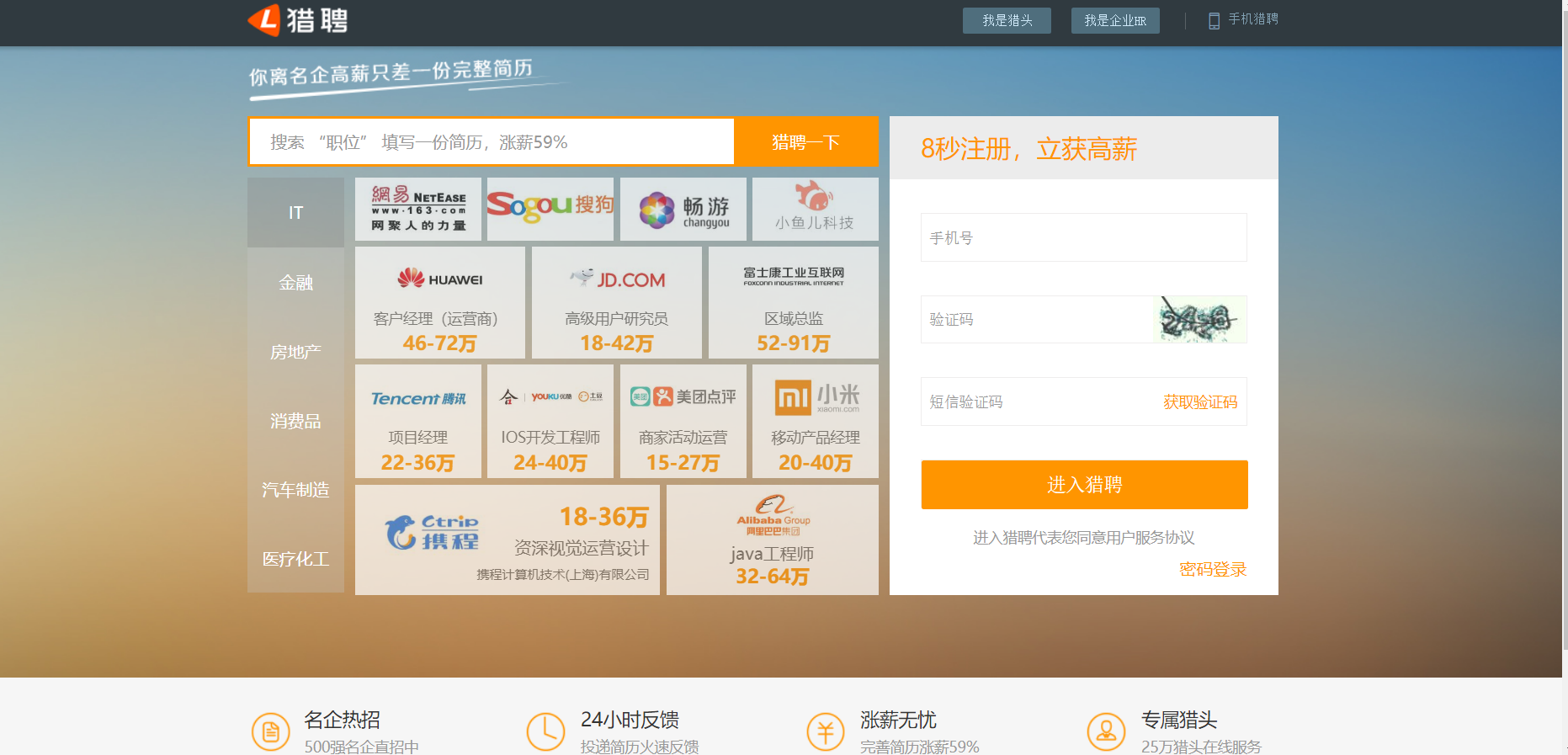
Task: Click the 52-91万 salary text
Action: (x=794, y=343)
